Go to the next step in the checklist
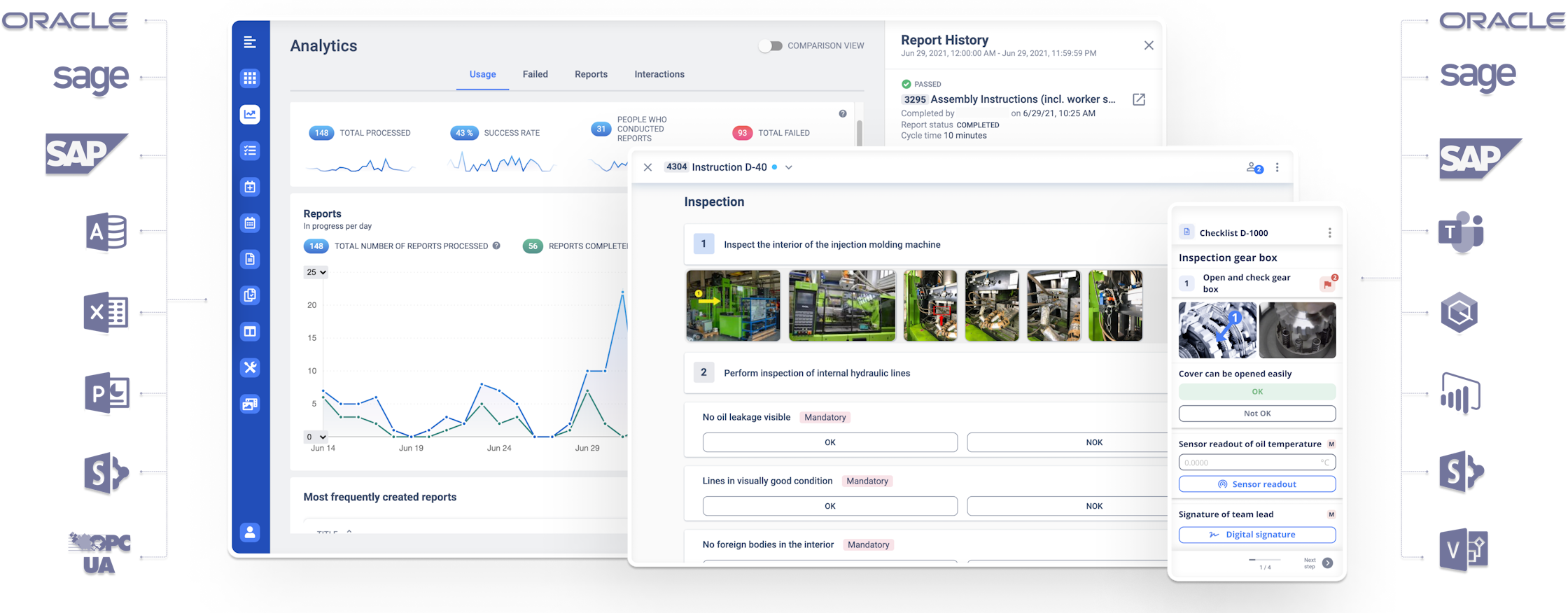Screen dimensions: 1568x613 pyautogui.click(x=1328, y=563)
